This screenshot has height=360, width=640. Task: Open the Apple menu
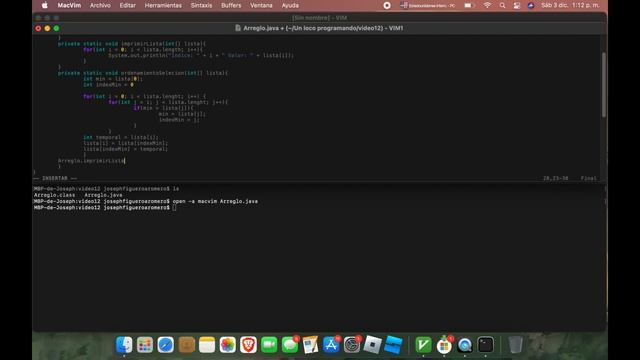pos(45,5)
